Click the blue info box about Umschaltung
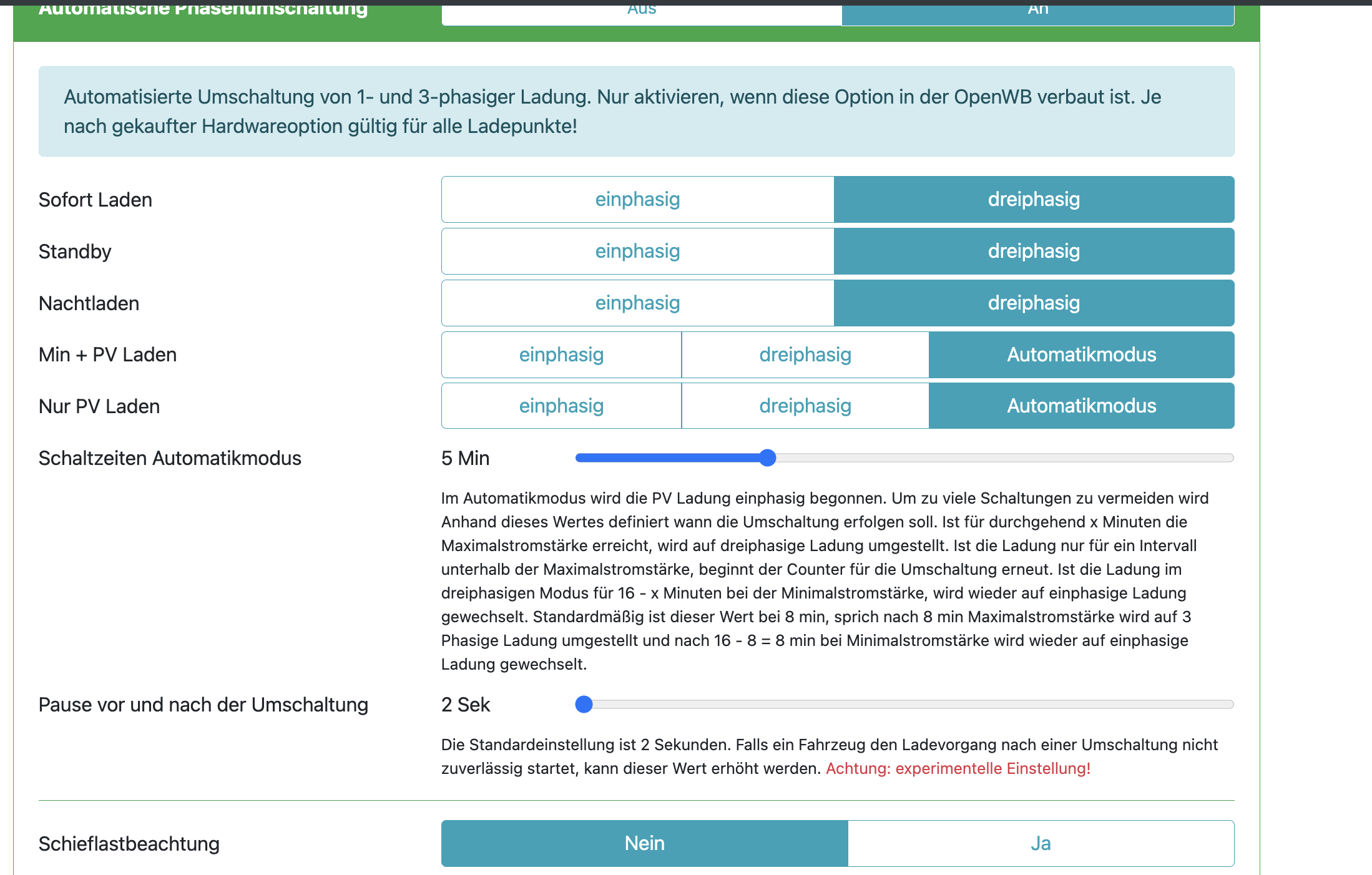This screenshot has height=875, width=1372. (636, 112)
